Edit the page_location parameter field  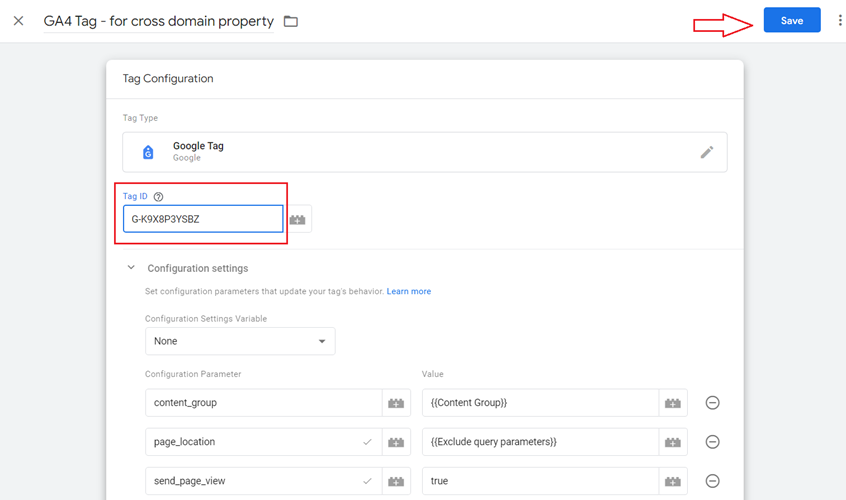[264, 442]
